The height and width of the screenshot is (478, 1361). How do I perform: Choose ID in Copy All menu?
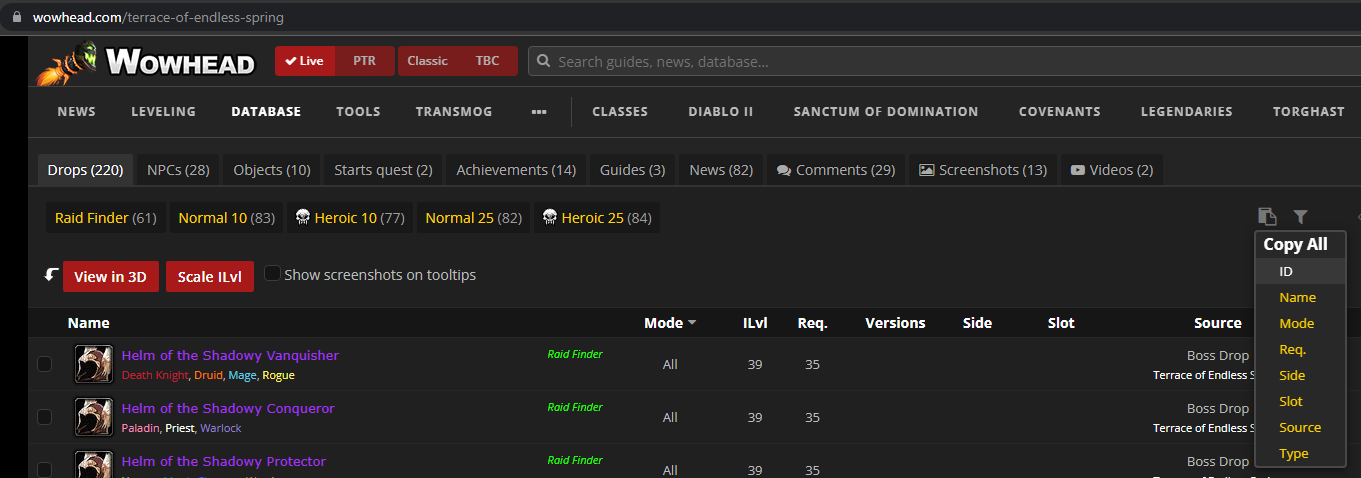1301,271
